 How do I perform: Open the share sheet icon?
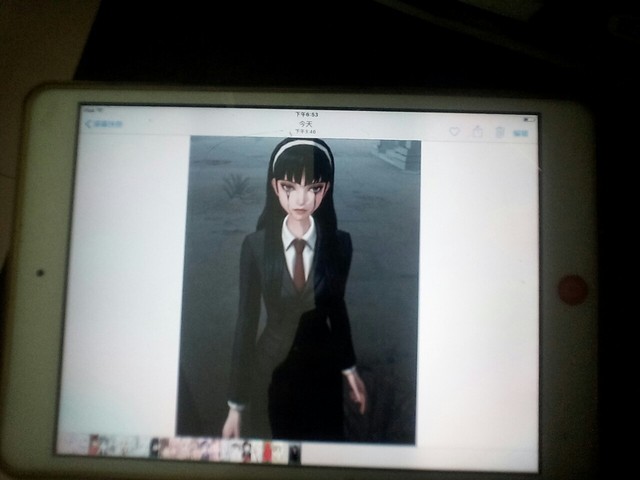pos(478,131)
